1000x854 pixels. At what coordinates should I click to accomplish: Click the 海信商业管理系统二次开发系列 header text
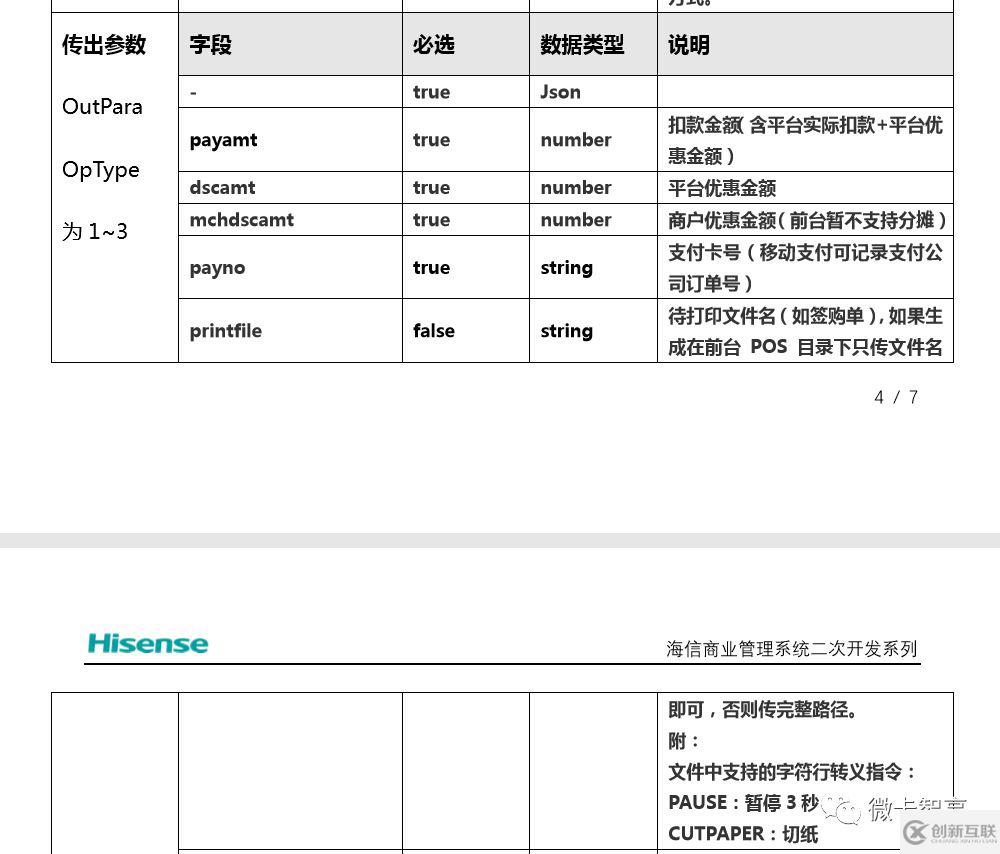790,648
